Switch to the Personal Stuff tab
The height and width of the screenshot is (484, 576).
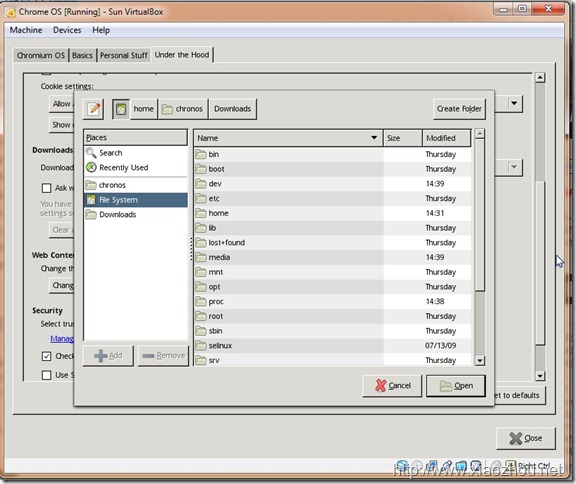[124, 55]
